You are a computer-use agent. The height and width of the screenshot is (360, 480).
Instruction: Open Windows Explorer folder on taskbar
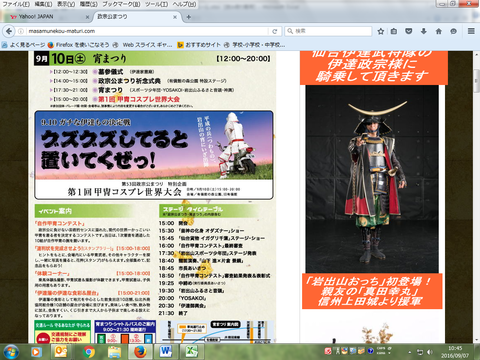click(x=114, y=352)
